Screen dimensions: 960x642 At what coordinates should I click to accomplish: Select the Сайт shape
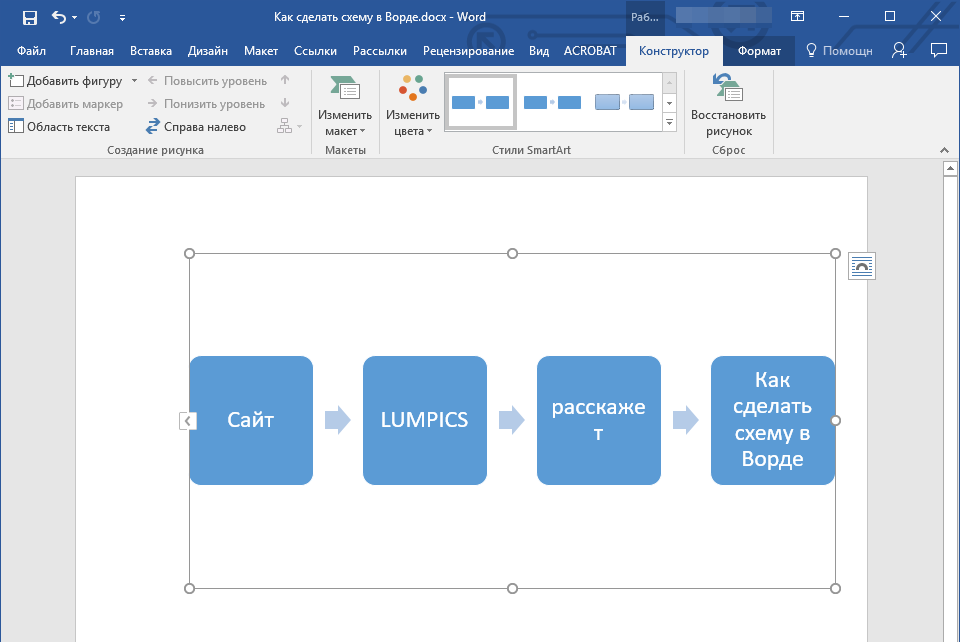(x=251, y=420)
